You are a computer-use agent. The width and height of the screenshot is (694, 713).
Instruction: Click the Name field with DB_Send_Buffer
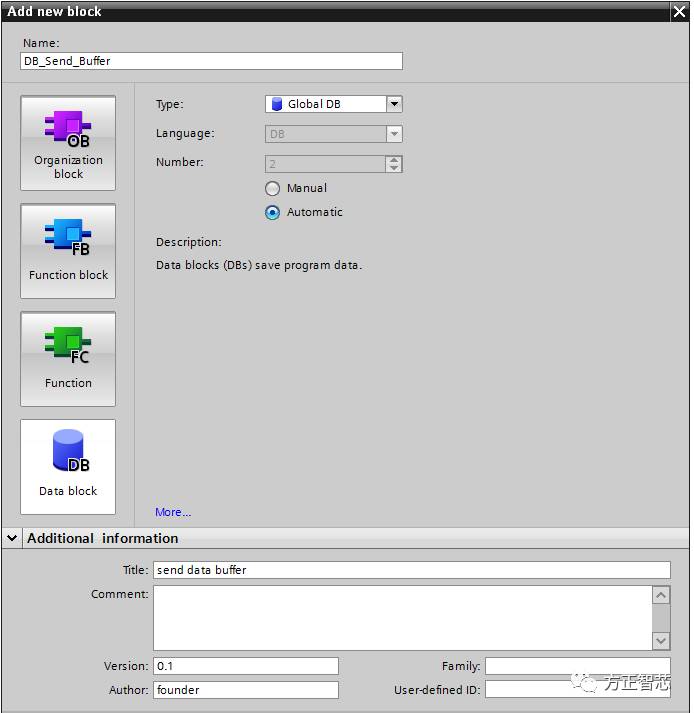211,61
